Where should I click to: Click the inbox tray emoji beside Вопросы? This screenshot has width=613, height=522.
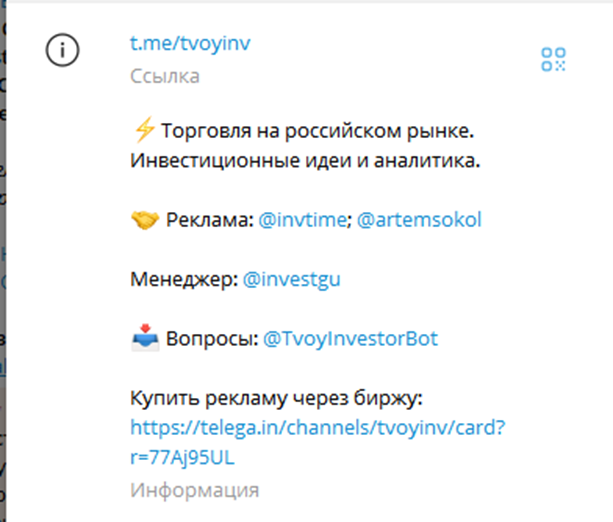[145, 339]
